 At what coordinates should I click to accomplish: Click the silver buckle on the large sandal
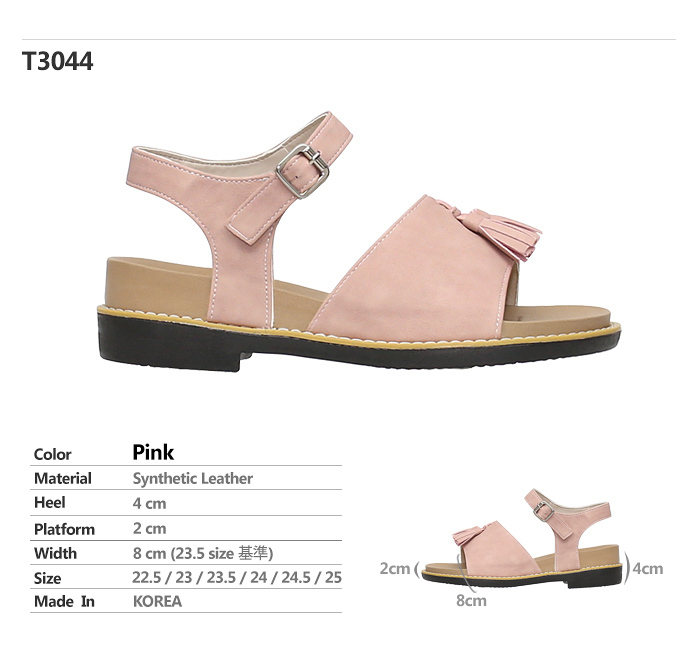302,171
